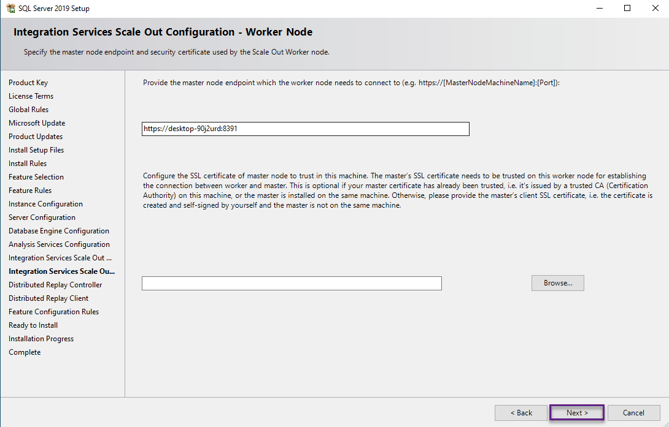
Task: Select Analysis Services Configuration step
Action: [x=59, y=244]
